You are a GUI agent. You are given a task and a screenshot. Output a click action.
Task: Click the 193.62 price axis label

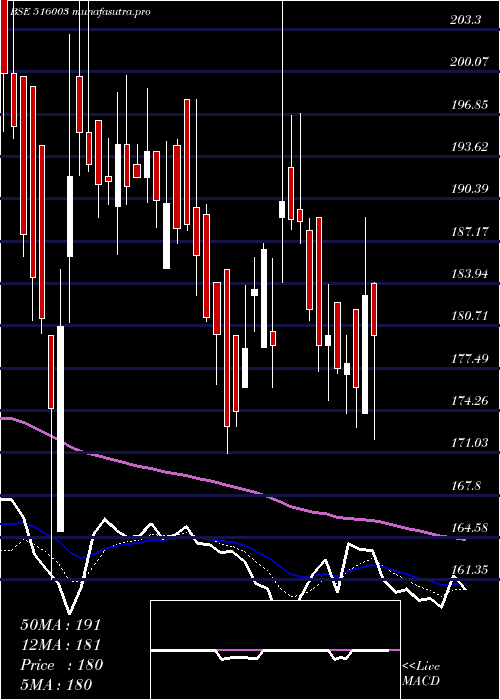469,147
